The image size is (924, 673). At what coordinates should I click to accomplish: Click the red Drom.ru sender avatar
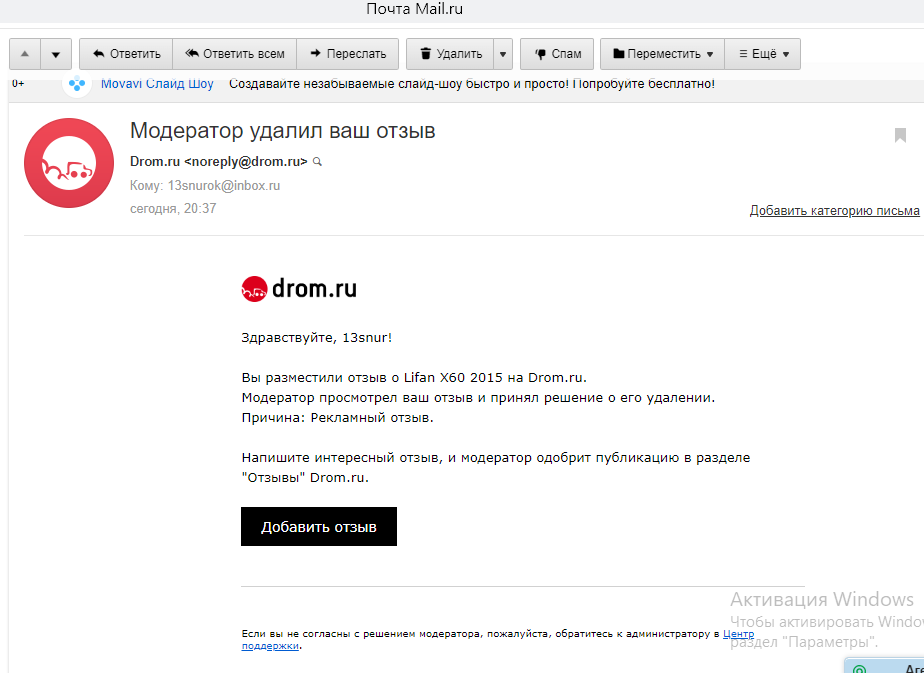click(69, 163)
